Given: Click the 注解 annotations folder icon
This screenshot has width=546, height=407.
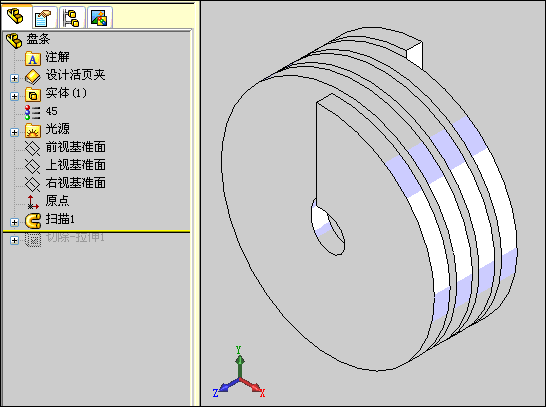Looking at the screenshot, I should point(33,58).
